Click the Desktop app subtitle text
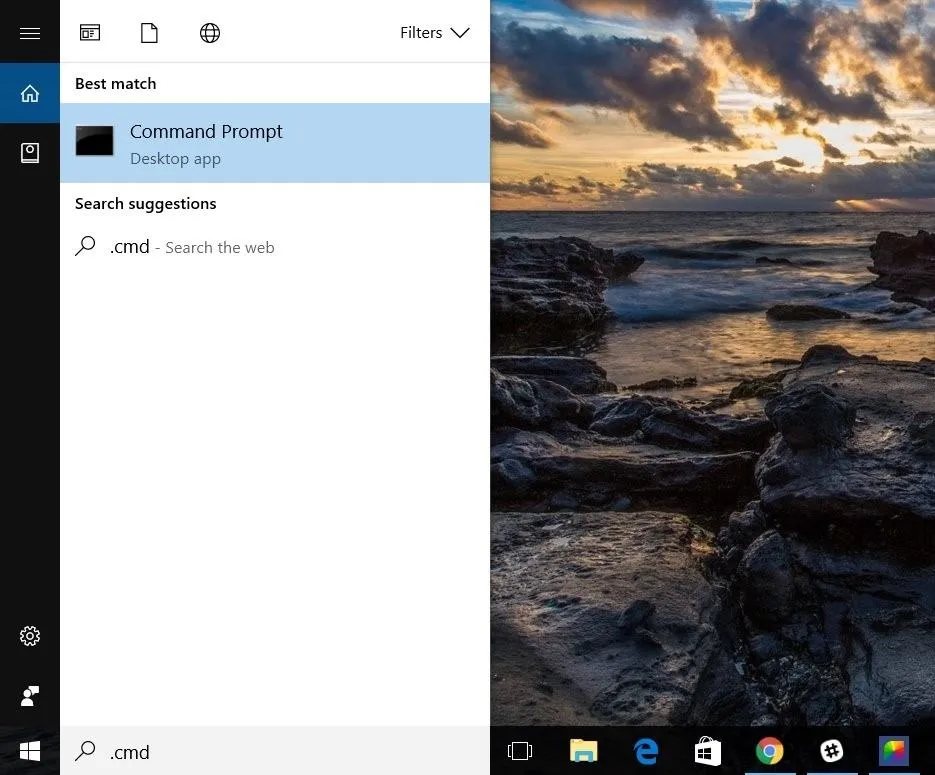 point(175,159)
